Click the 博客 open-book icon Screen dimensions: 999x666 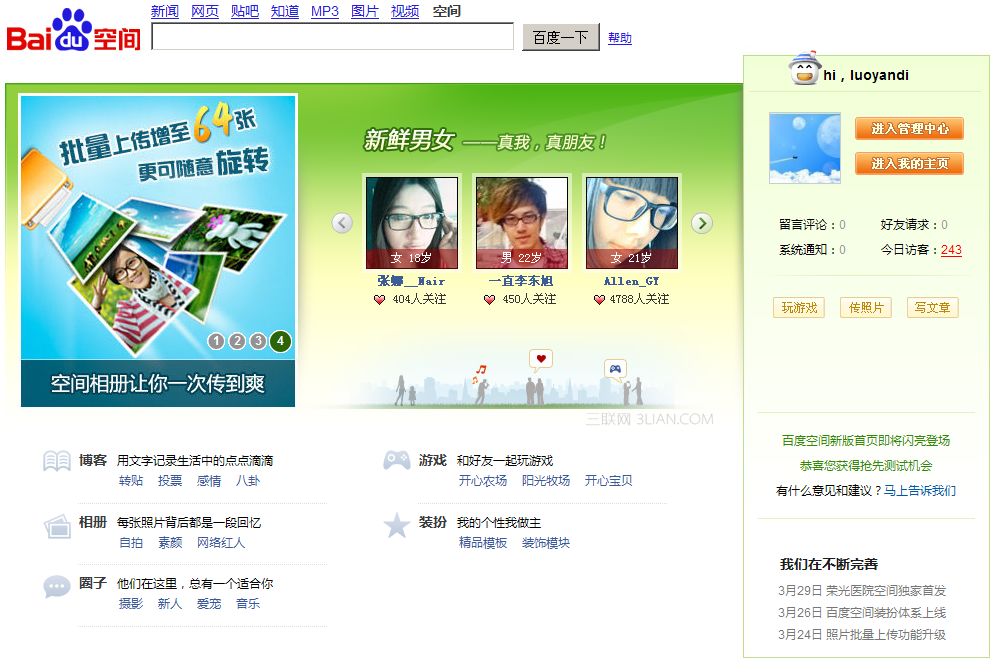(x=57, y=461)
